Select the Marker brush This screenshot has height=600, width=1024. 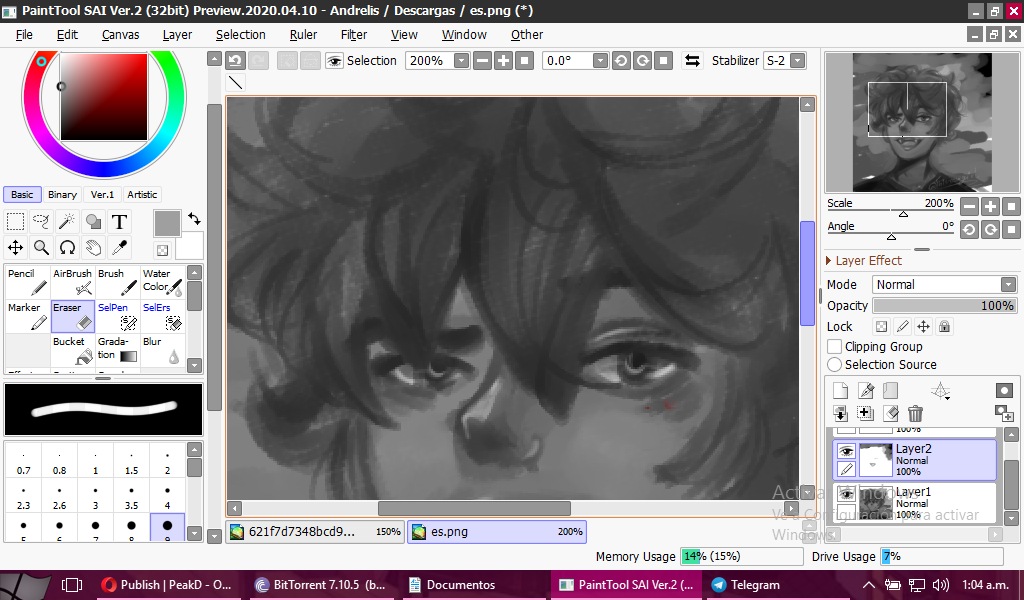(x=27, y=316)
